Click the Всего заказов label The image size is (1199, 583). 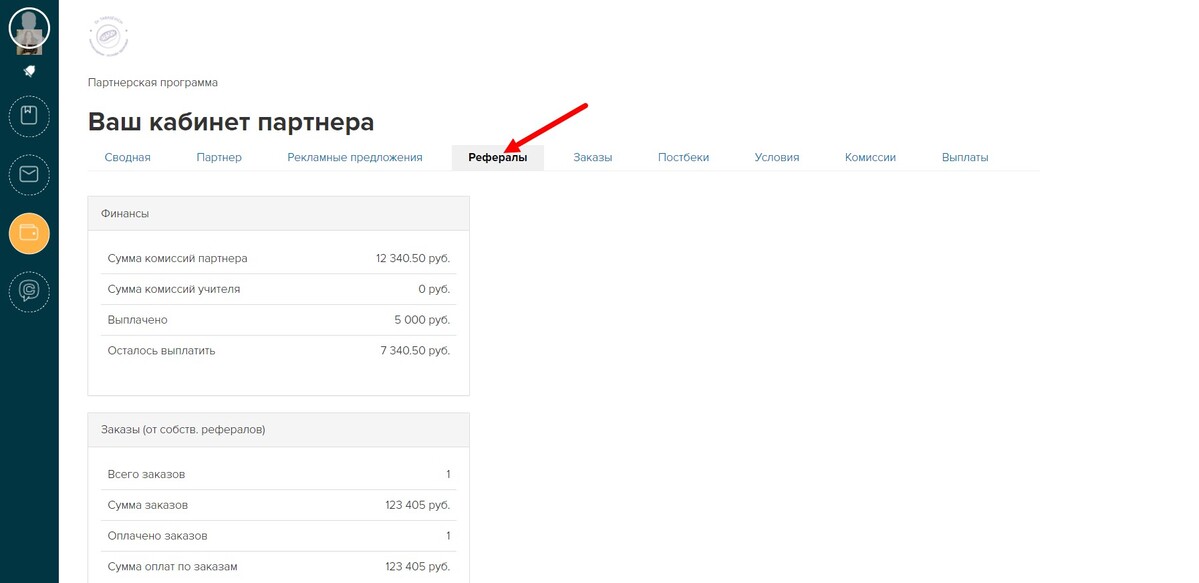click(x=146, y=474)
